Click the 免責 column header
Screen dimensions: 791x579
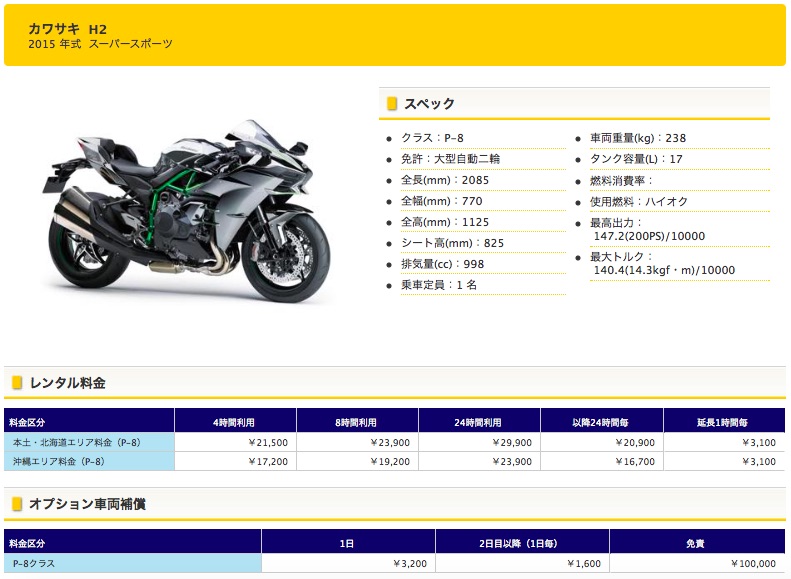pos(698,542)
